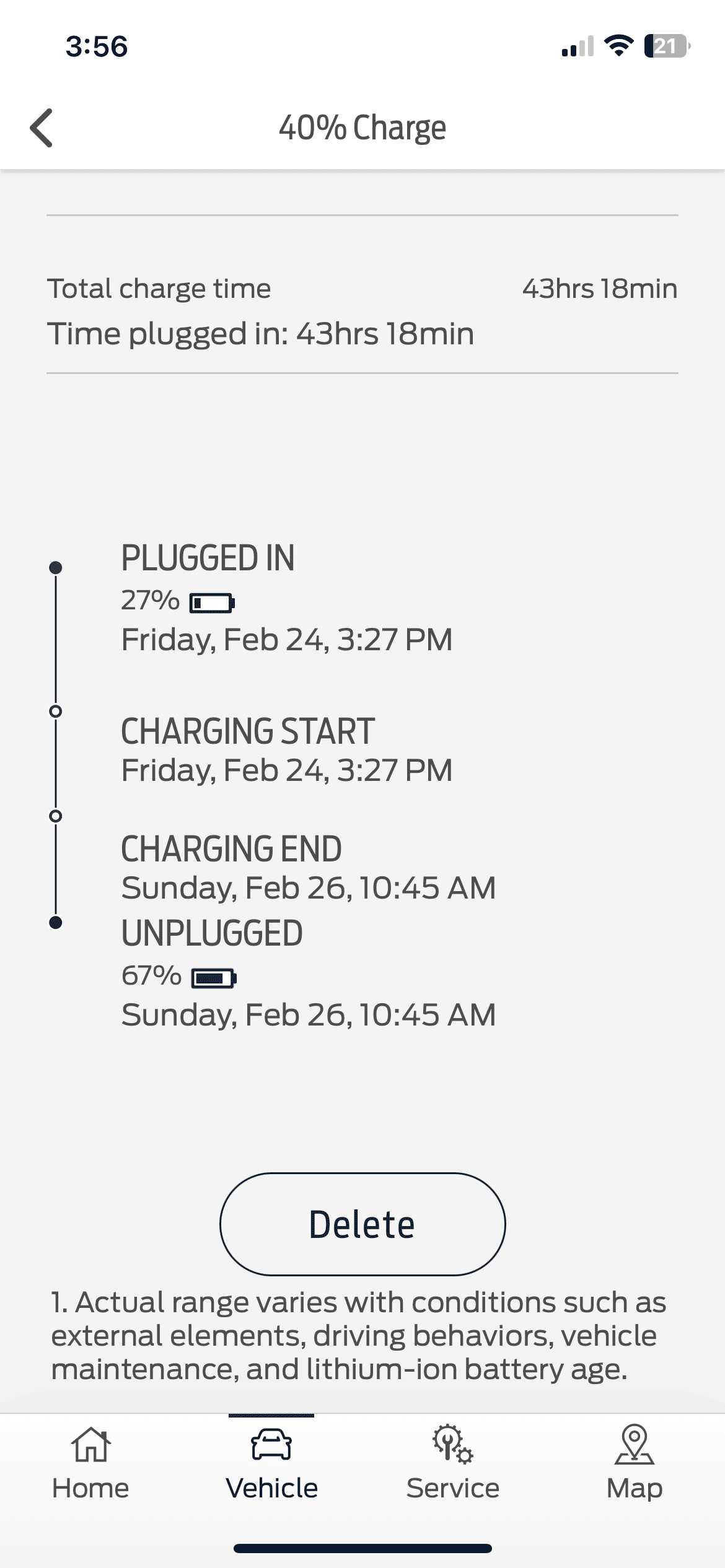The image size is (725, 1568).
Task: Tap the status bar clock showing 3:56
Action: [97, 46]
